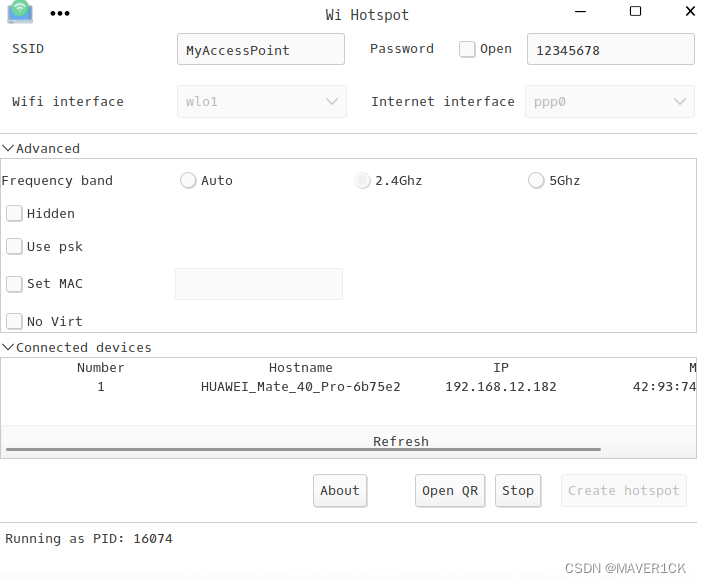Click the password field 12345678
Viewport: 701px width, 583px height.
[x=611, y=49]
